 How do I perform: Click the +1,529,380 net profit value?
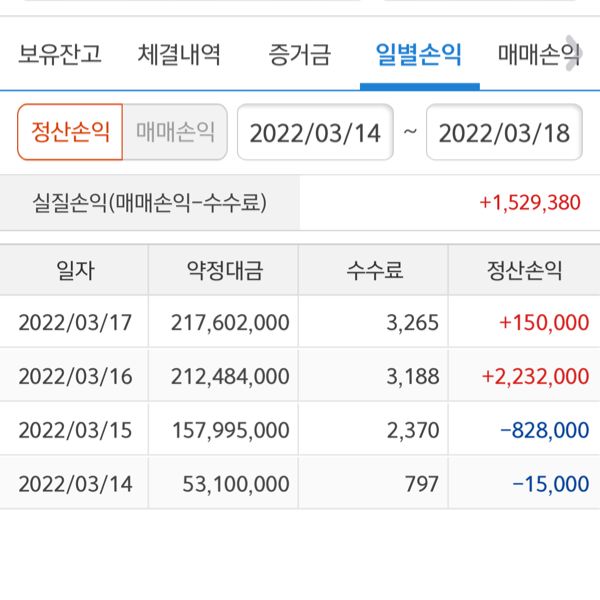click(530, 203)
